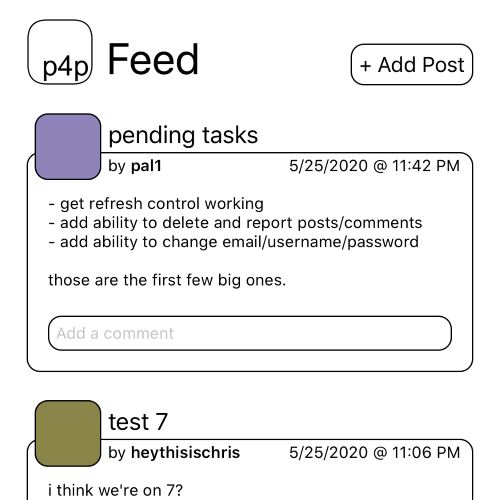The height and width of the screenshot is (500, 500).
Task: Click the word "by" before heythisischris
Action: pyautogui.click(x=117, y=453)
